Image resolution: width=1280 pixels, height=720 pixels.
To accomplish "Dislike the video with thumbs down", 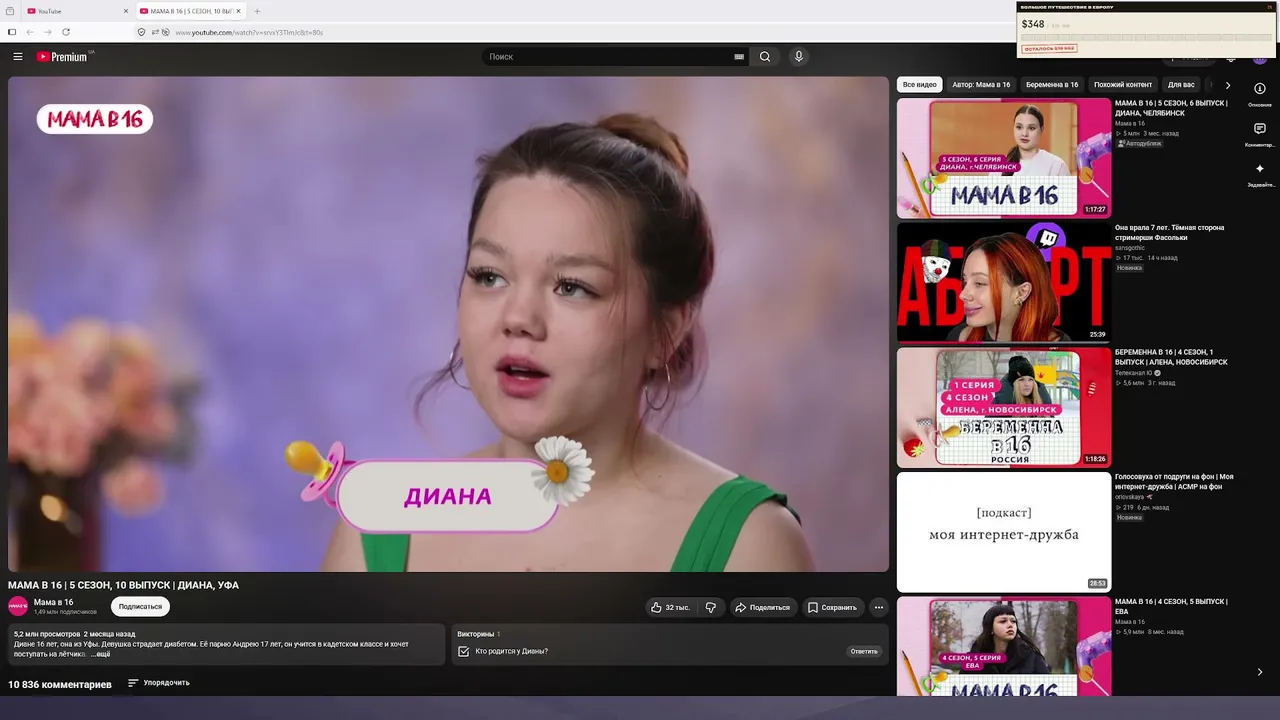I will click(710, 607).
